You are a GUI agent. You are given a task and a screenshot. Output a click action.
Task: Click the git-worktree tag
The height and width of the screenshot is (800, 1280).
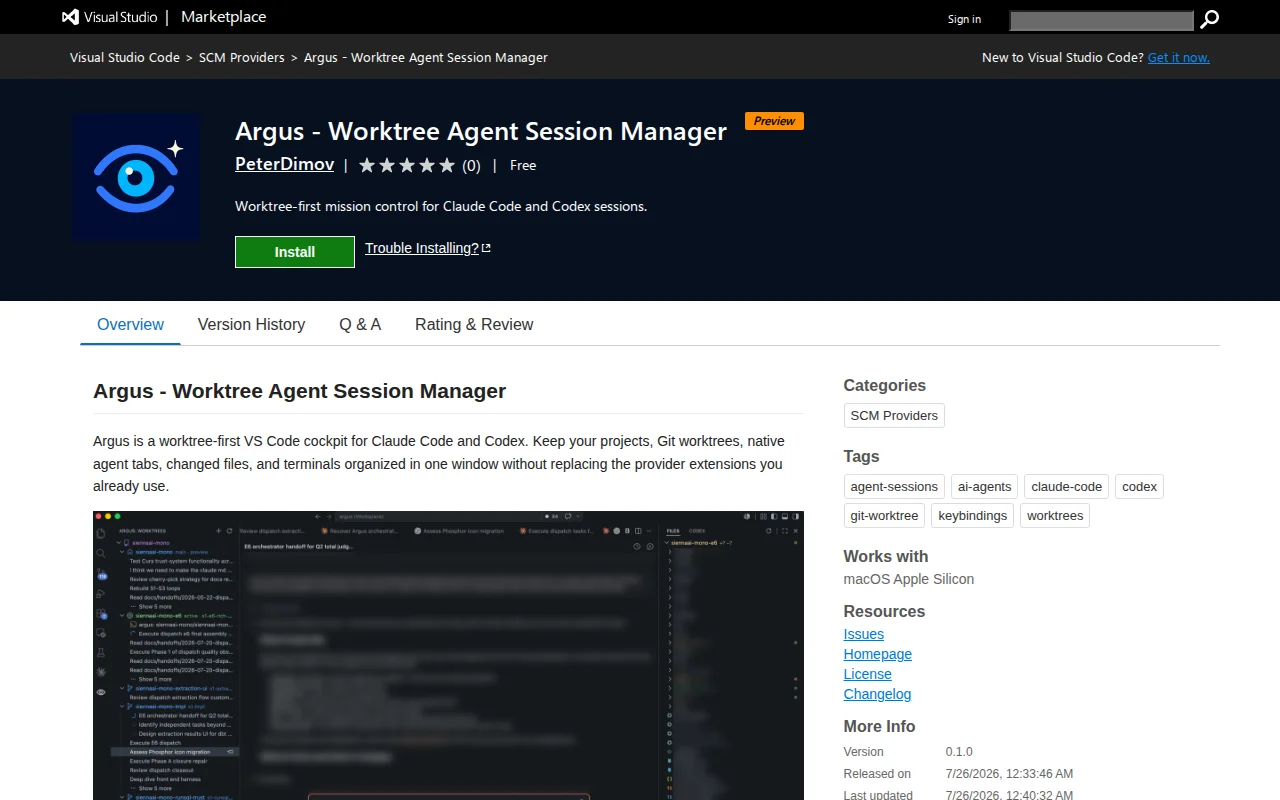884,515
